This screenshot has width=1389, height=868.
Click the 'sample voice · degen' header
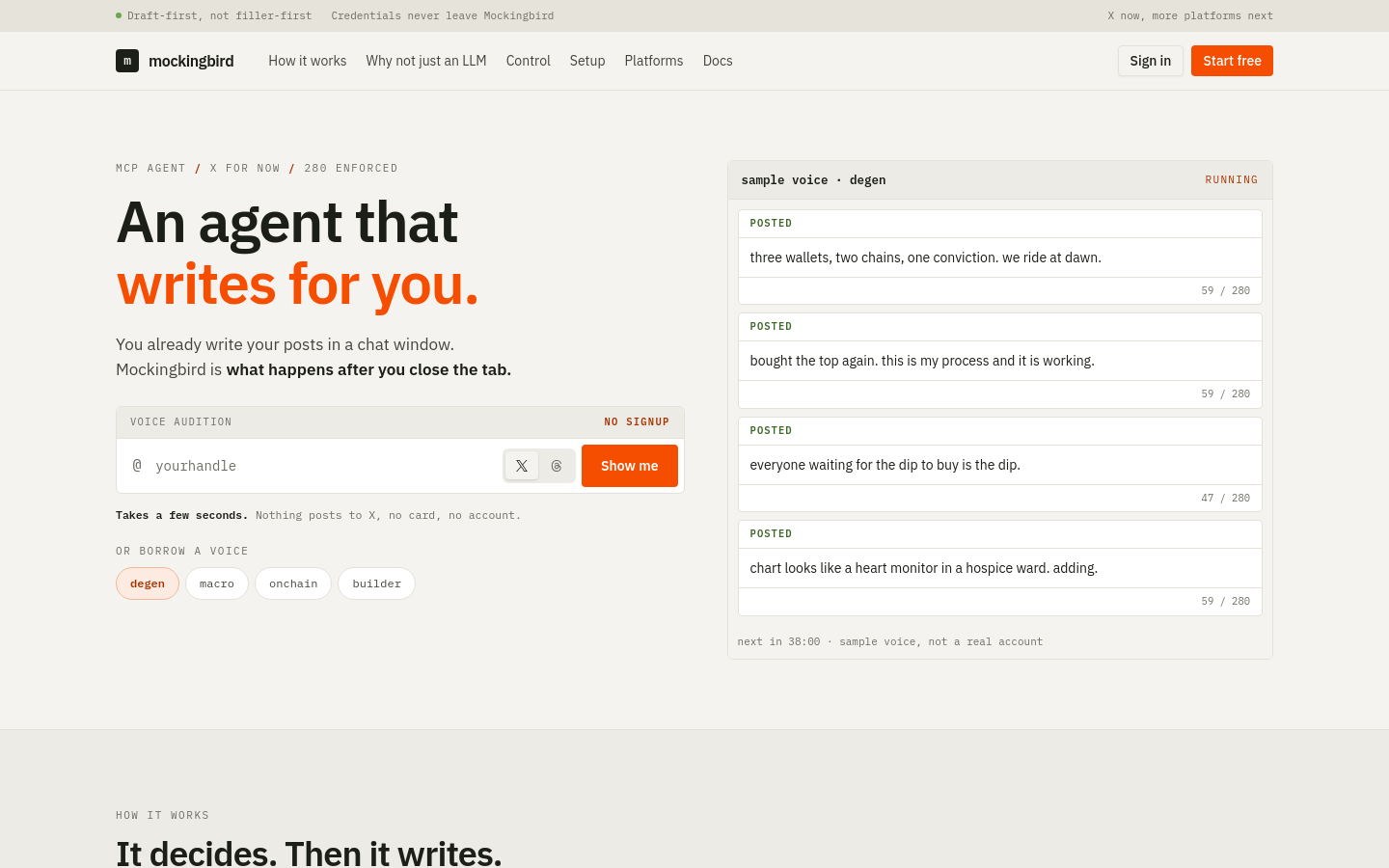click(813, 180)
